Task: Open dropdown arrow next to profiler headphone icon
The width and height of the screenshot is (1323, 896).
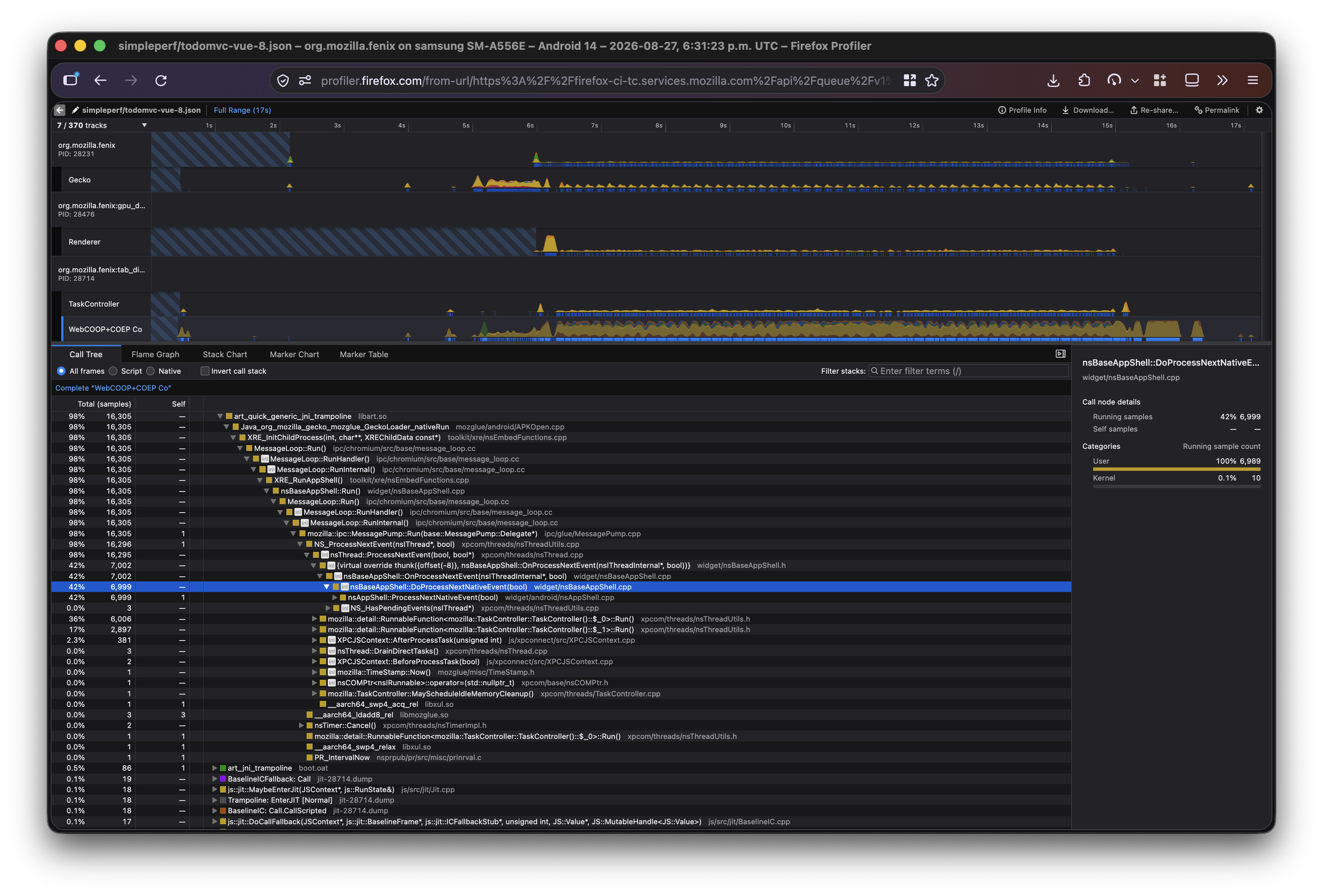Action: (1135, 81)
